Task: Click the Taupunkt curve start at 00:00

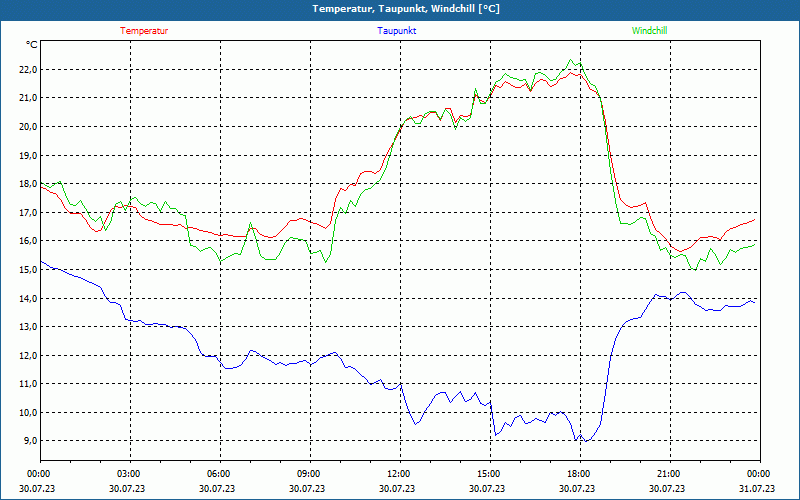Action: point(41,262)
